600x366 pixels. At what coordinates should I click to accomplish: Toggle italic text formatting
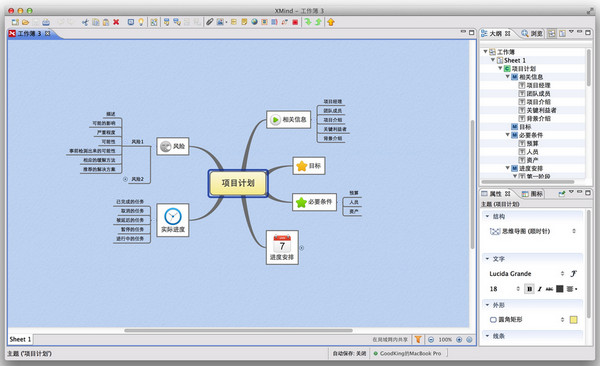coord(540,289)
